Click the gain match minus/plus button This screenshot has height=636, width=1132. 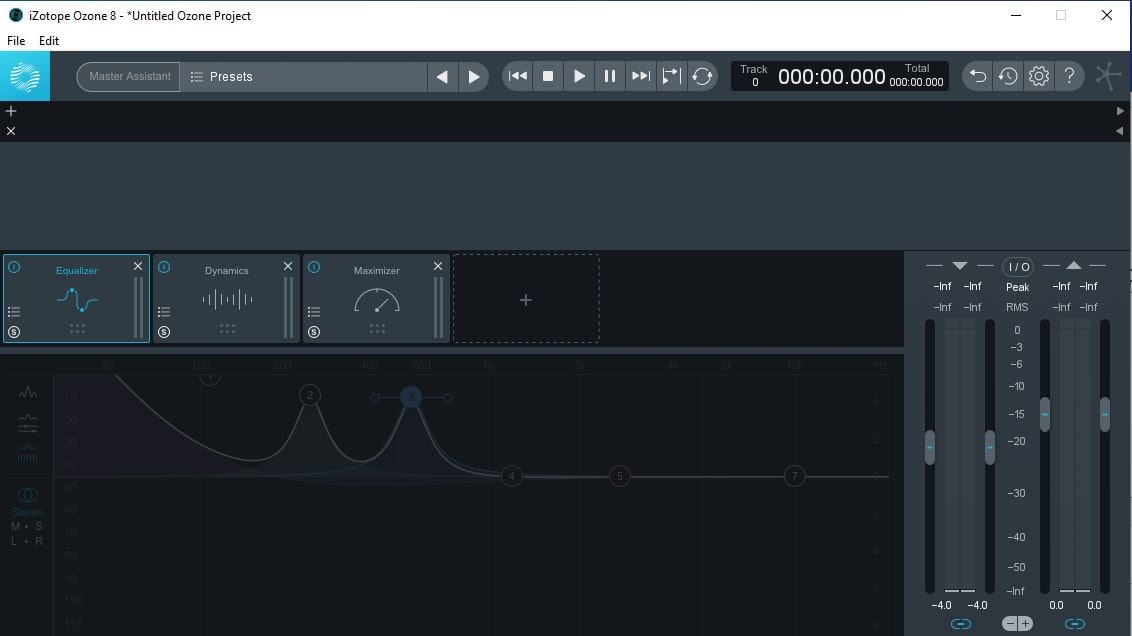(x=1018, y=624)
